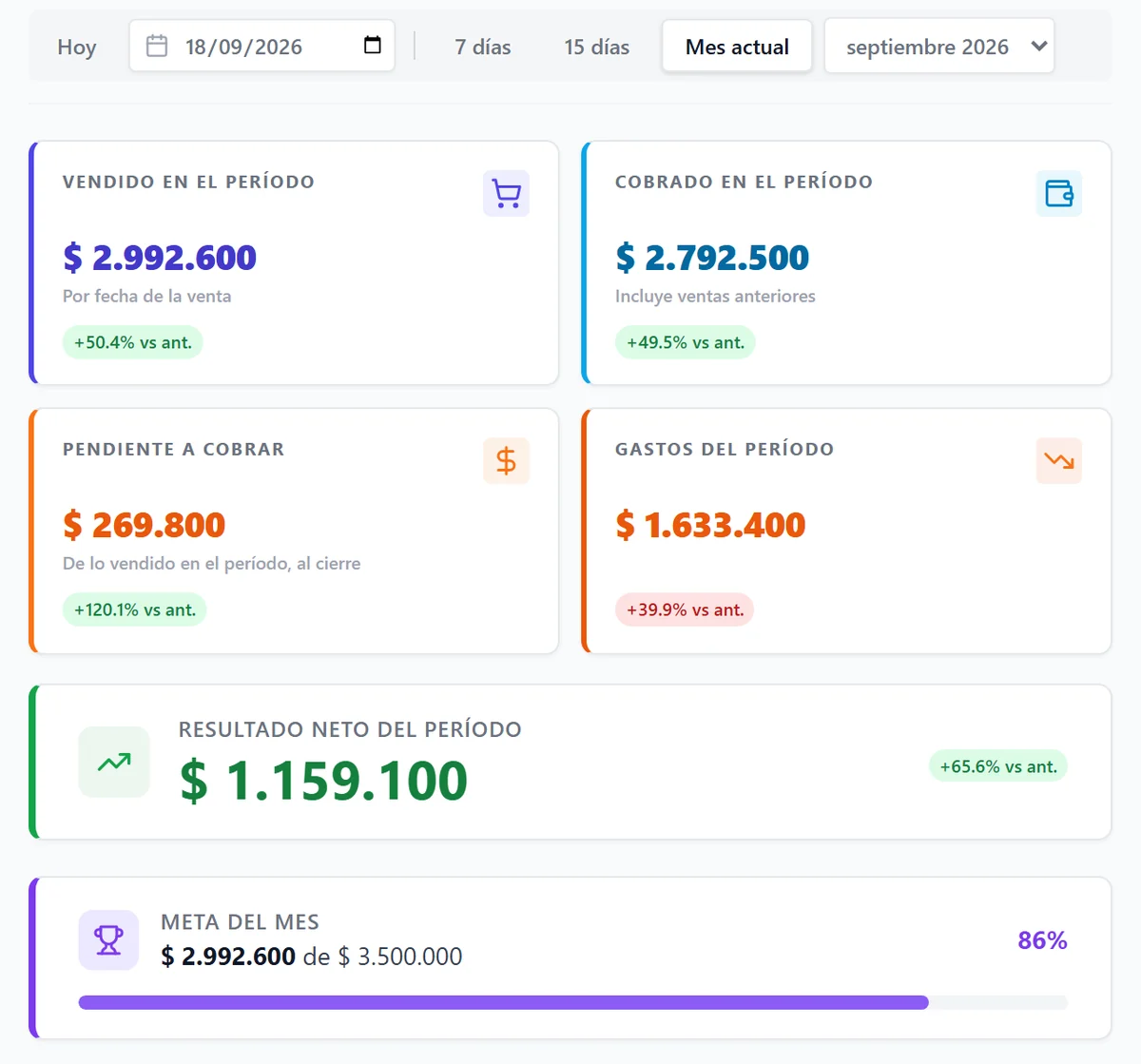The image size is (1141, 1064).
Task: Click the calendar icon left of 18/09/2026
Action: tap(157, 46)
